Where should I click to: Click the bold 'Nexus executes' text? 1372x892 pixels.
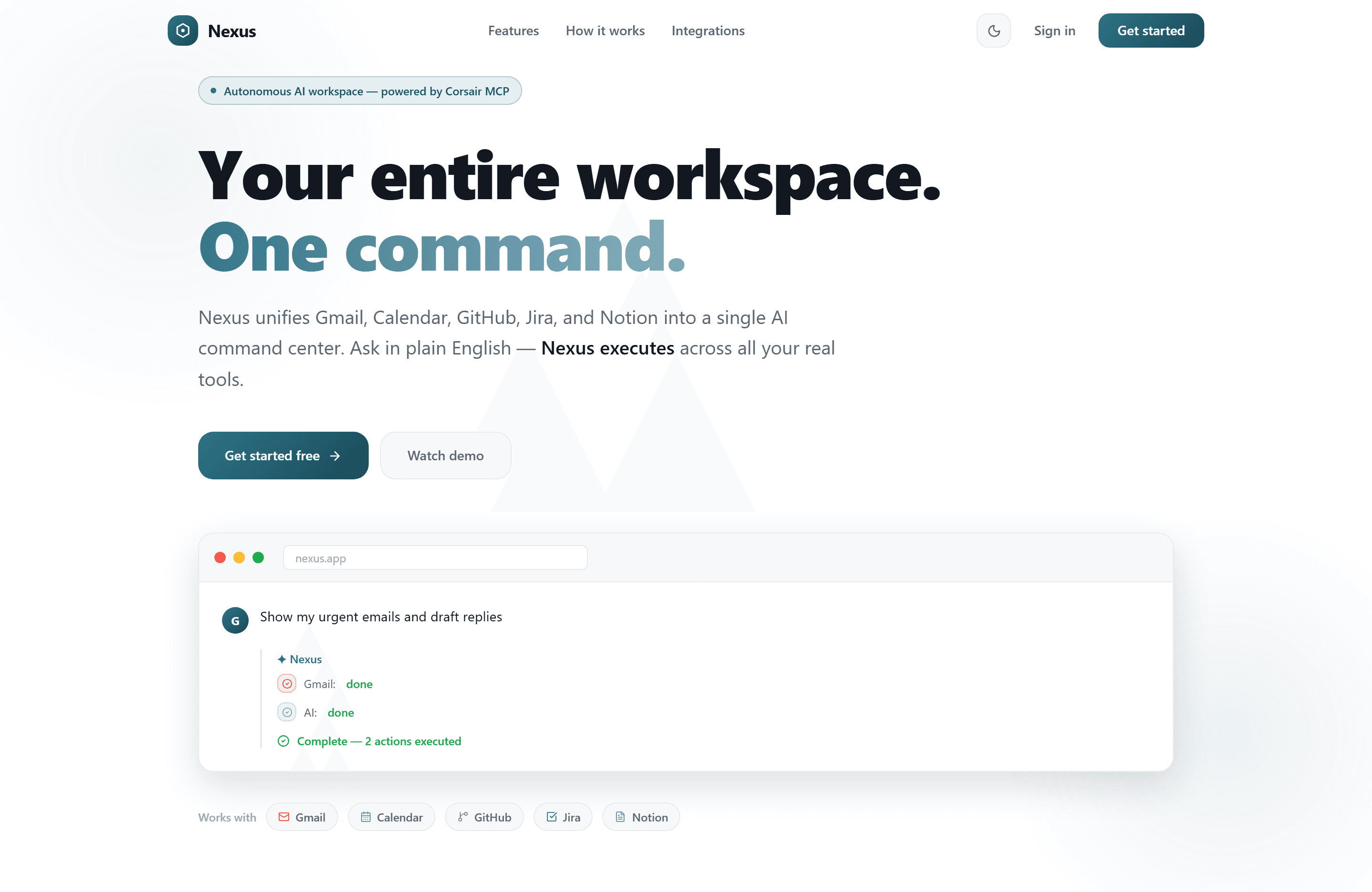[607, 348]
